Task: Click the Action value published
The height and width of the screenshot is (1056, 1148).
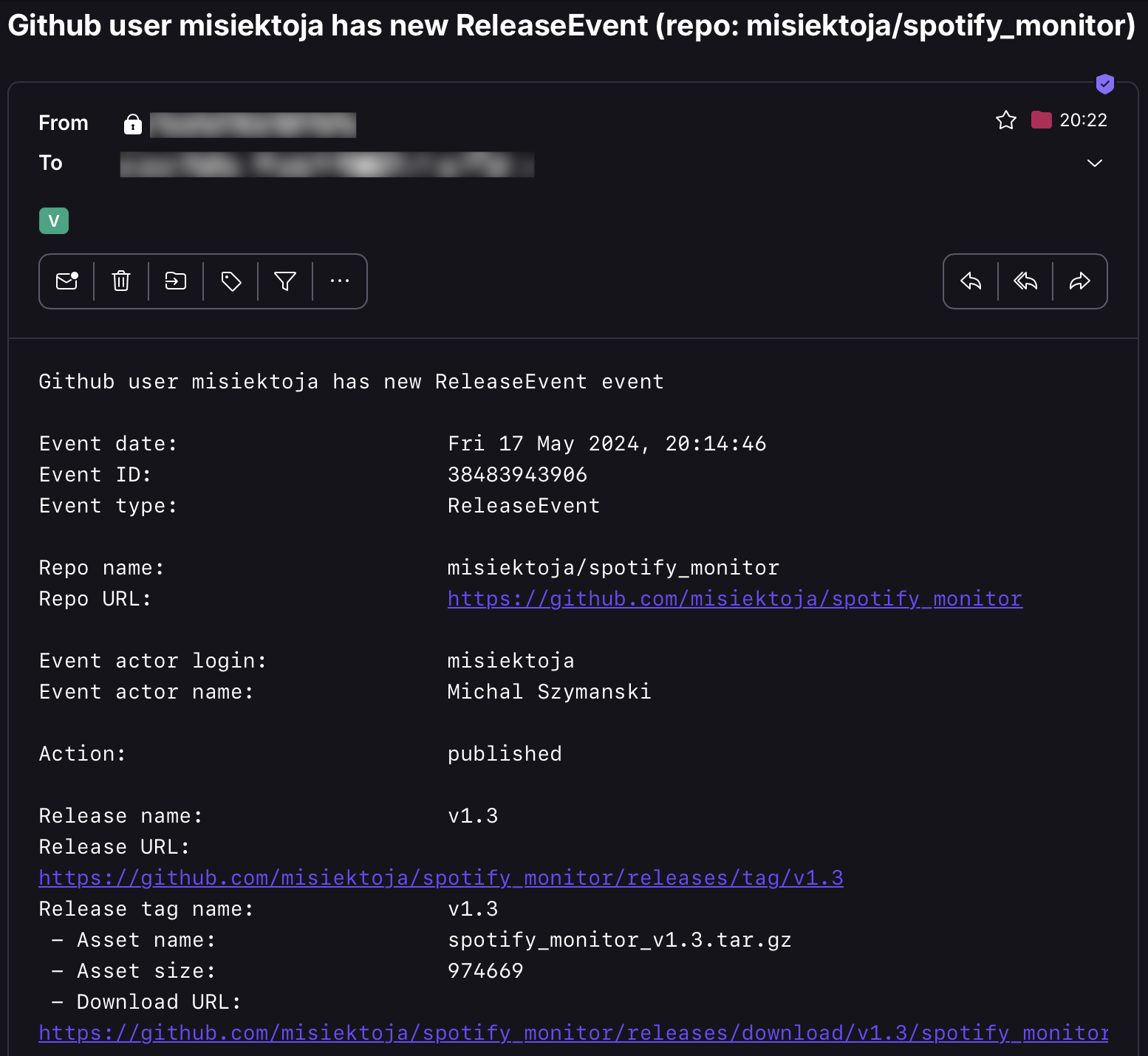Action: (505, 754)
